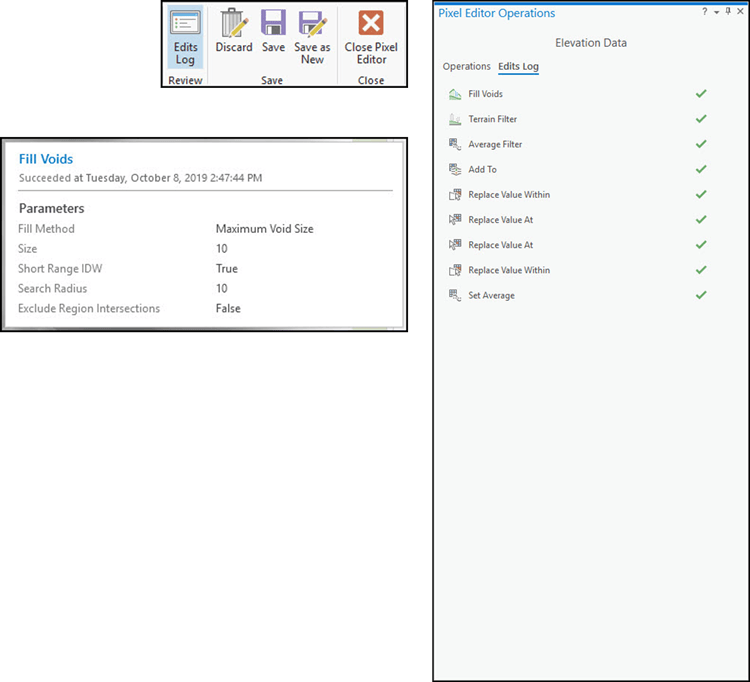Select the Edits Log tab
The width and height of the screenshot is (750, 682).
(518, 66)
